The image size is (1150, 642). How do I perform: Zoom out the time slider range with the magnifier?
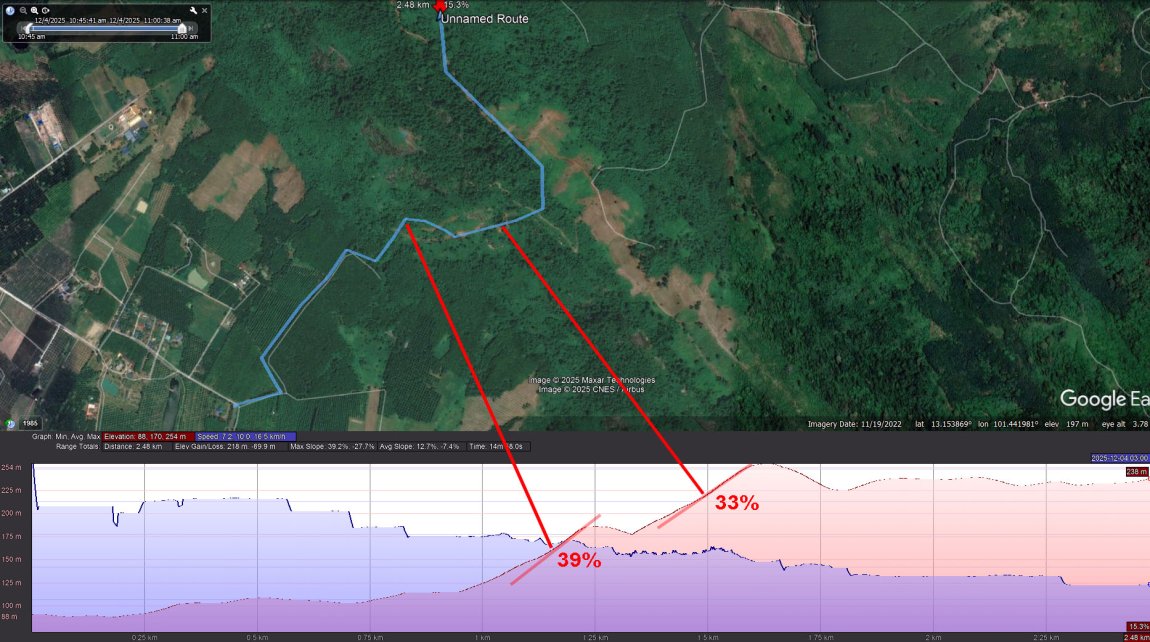tap(23, 10)
